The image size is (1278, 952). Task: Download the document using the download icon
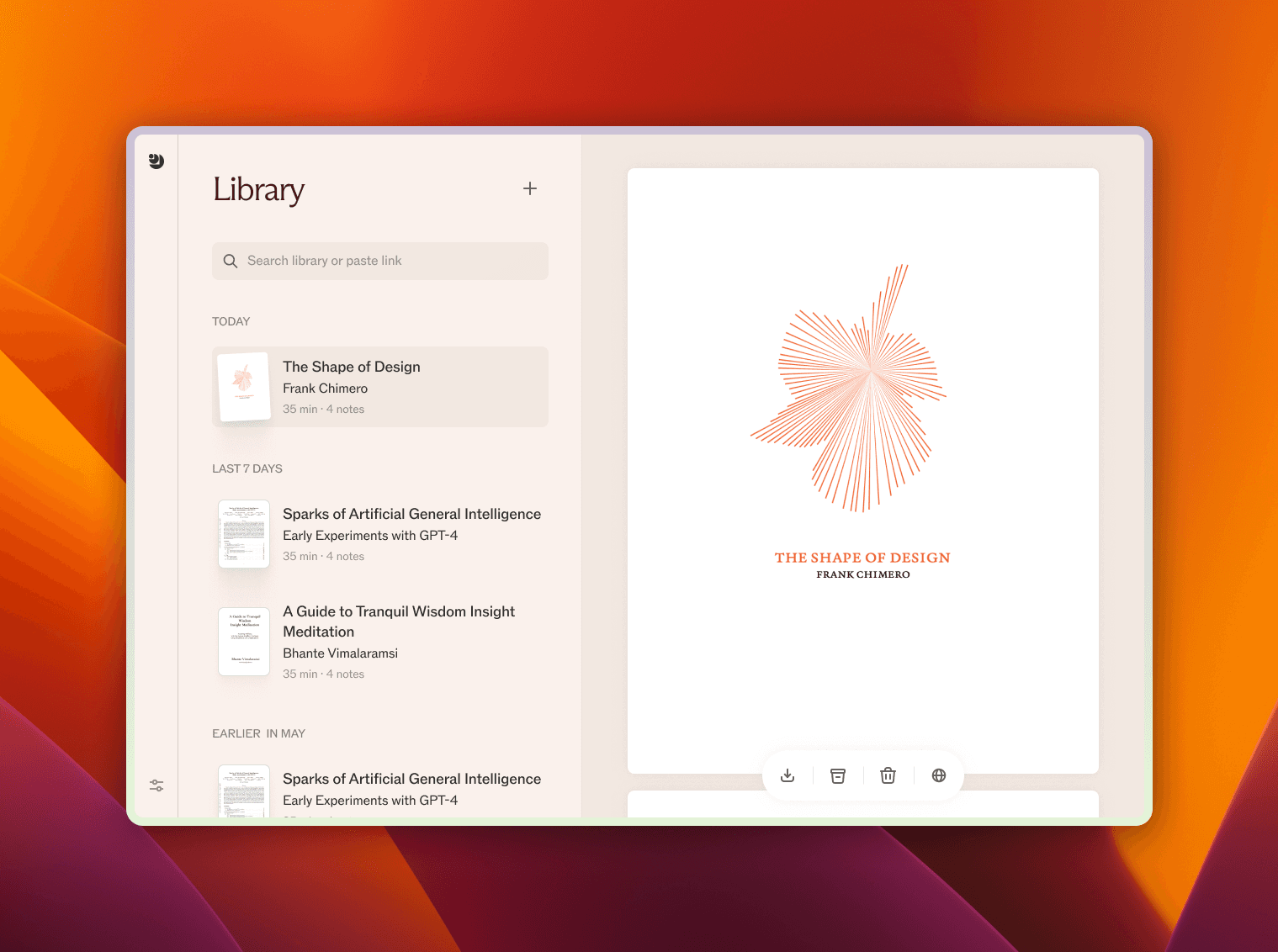(787, 775)
